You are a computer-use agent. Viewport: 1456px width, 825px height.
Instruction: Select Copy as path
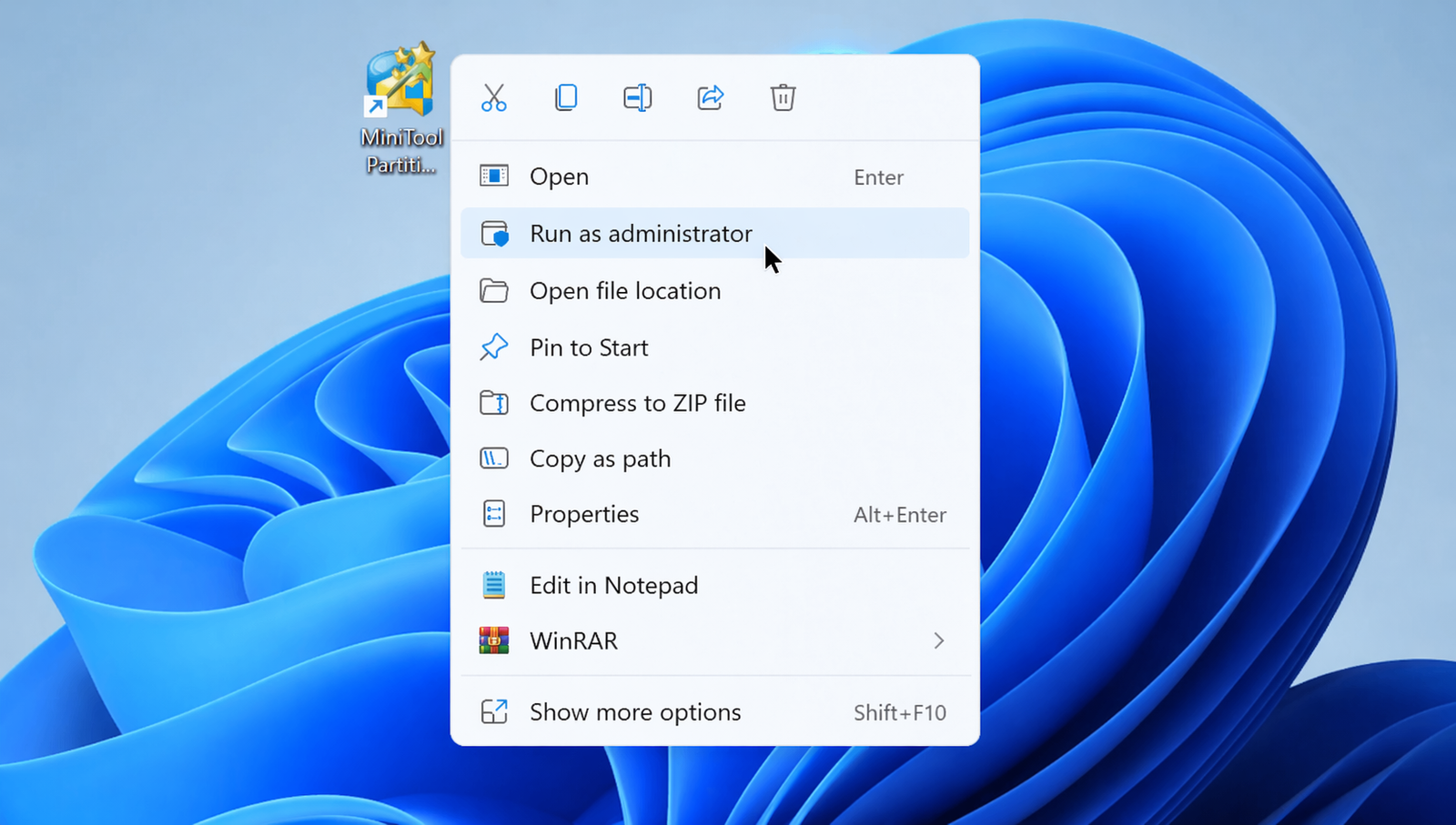coord(714,458)
